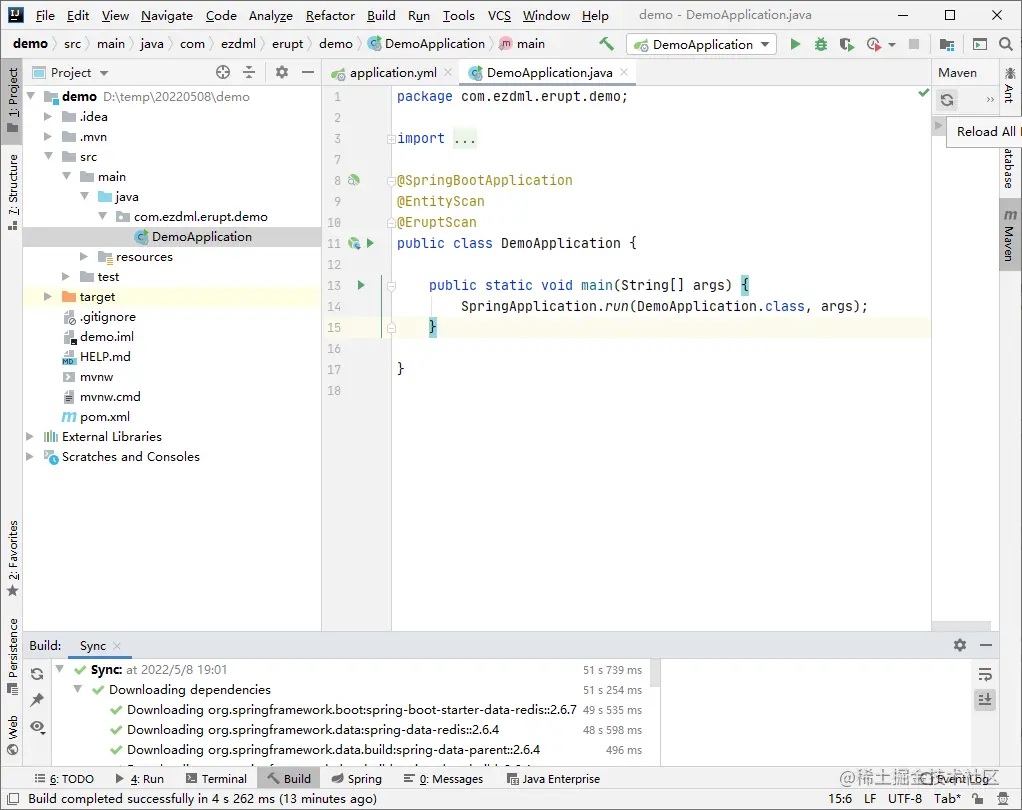Open the VCS menu
Screen dimensions: 1022x810
click(x=499, y=16)
